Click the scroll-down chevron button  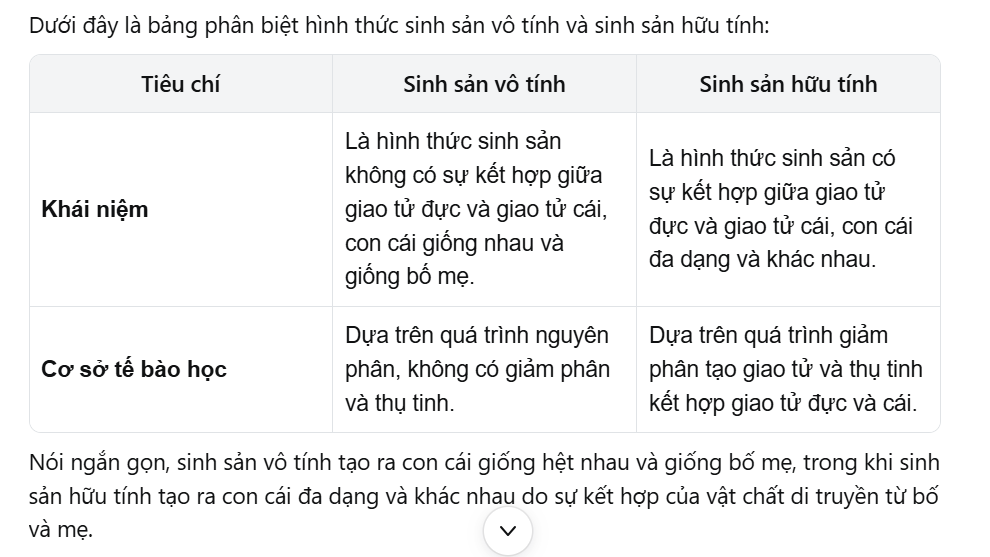[508, 531]
